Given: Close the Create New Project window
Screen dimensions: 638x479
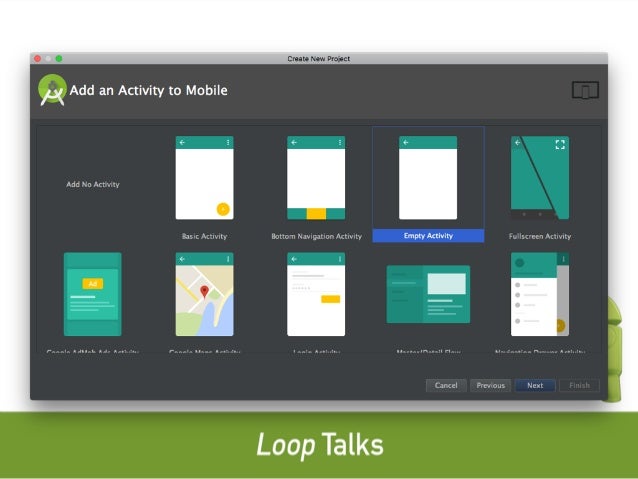Looking at the screenshot, I should pos(37,59).
